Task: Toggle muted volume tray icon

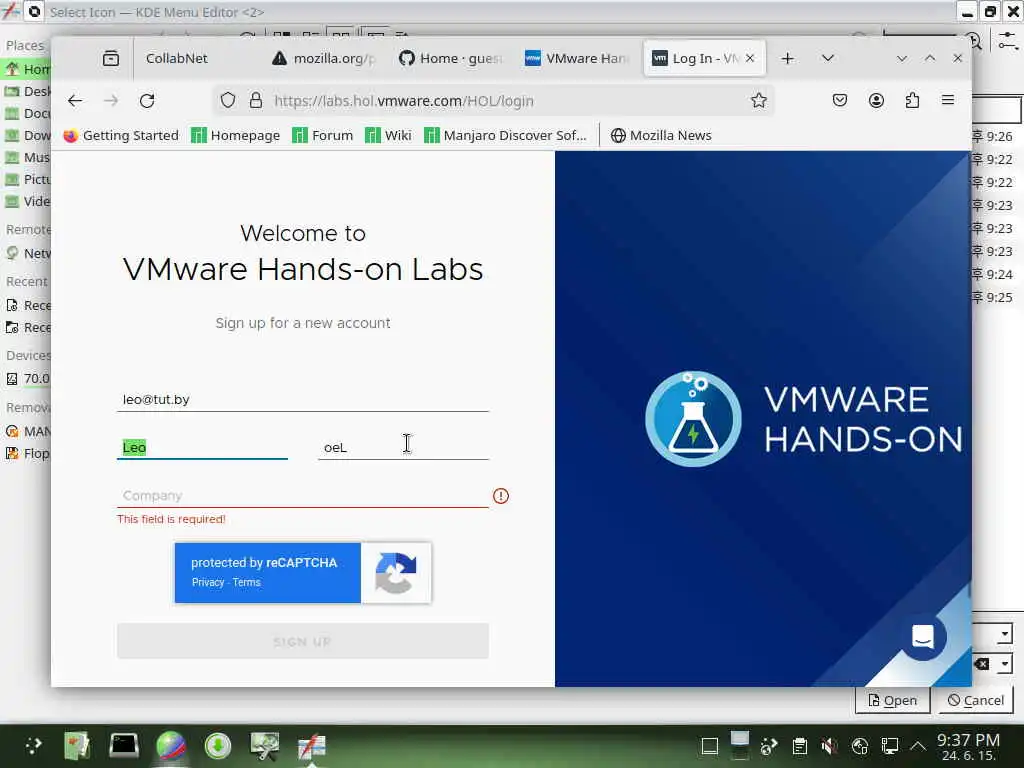Action: pos(829,746)
